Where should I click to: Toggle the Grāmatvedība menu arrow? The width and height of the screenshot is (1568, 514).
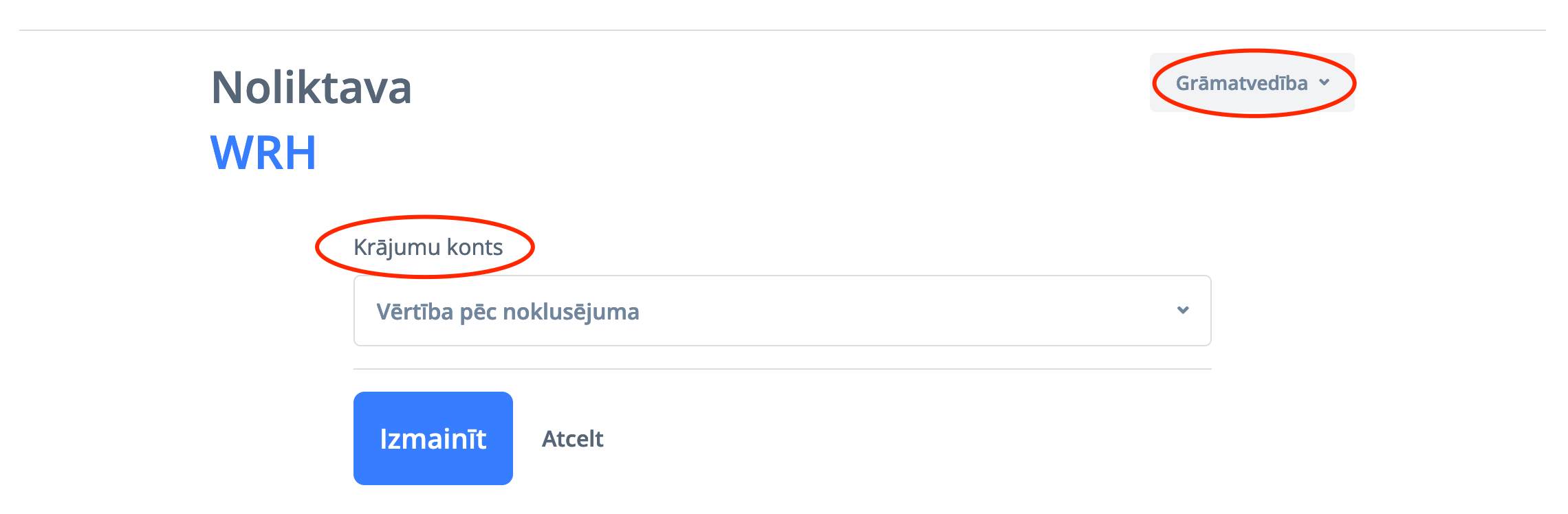tap(1324, 83)
